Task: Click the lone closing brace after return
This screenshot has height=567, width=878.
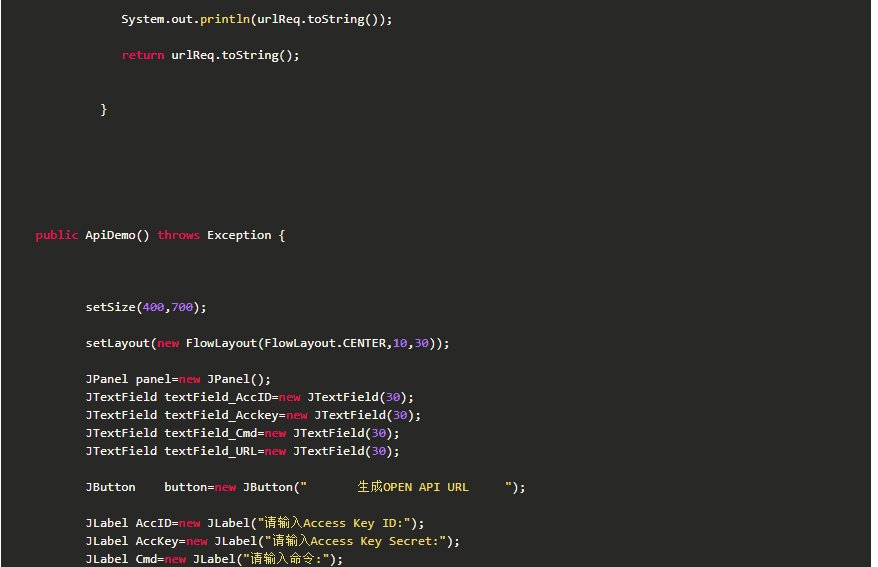Action: 104,110
